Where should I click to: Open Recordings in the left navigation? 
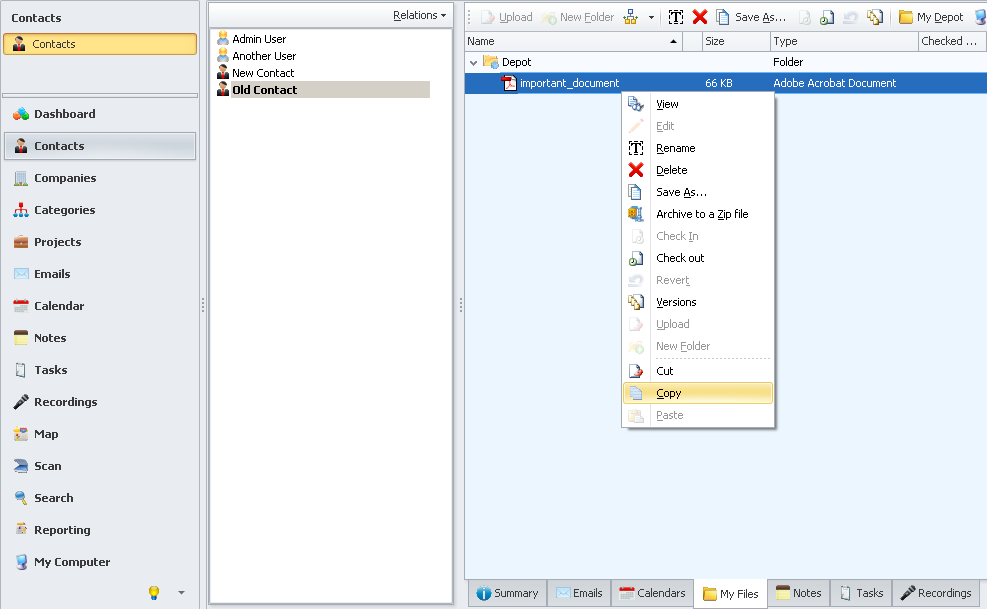tap(65, 402)
